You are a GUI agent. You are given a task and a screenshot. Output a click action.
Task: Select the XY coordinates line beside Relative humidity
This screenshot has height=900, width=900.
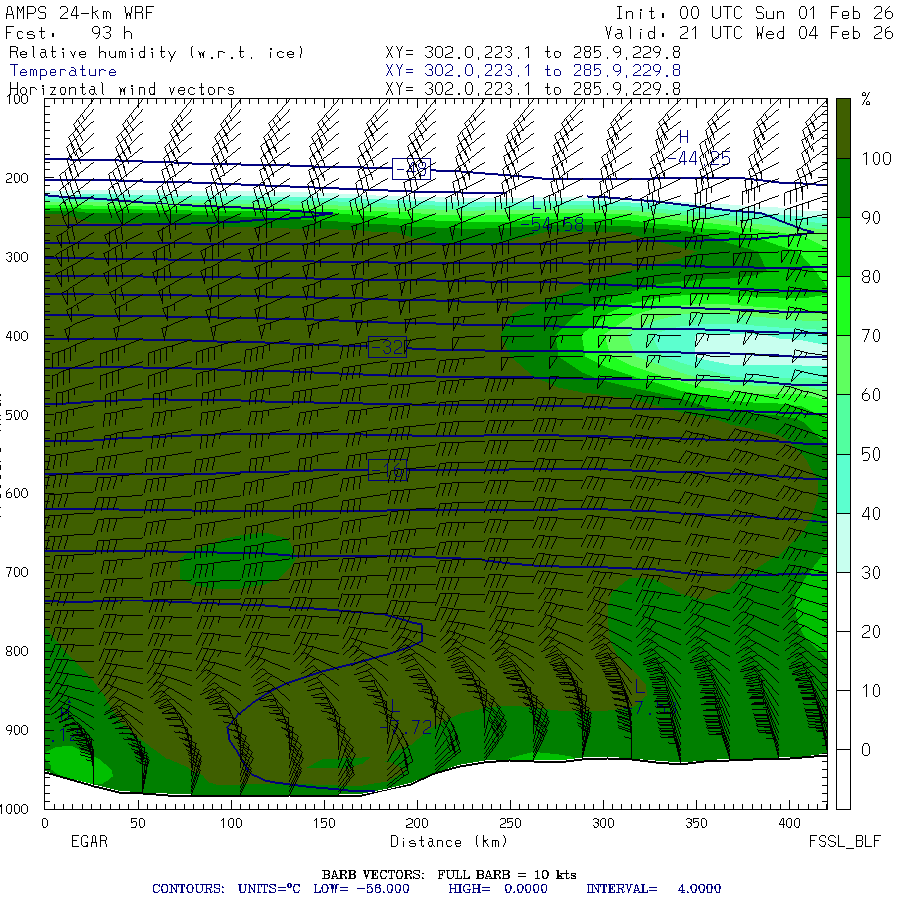click(533, 53)
